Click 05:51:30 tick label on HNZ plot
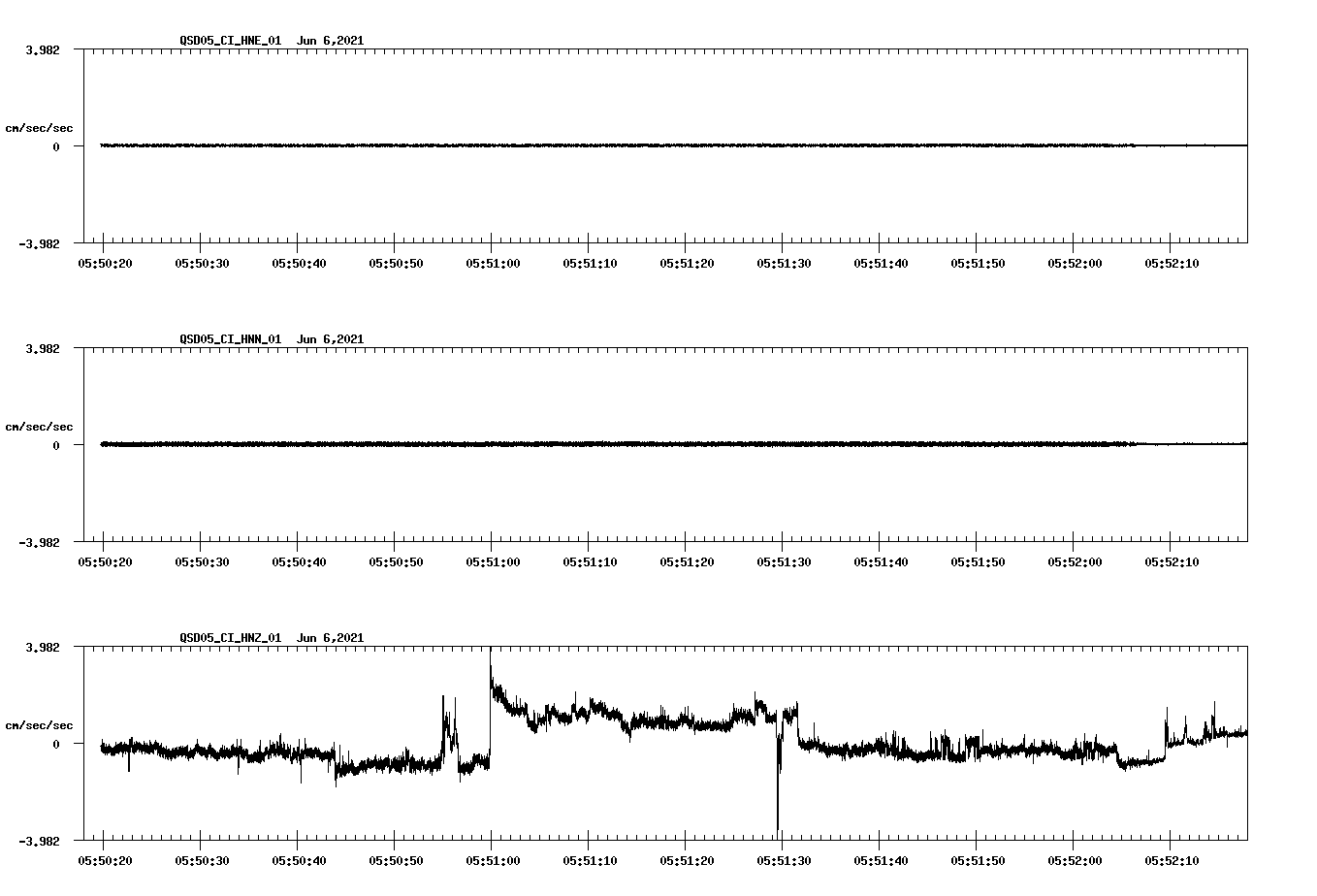 pyautogui.click(x=784, y=861)
